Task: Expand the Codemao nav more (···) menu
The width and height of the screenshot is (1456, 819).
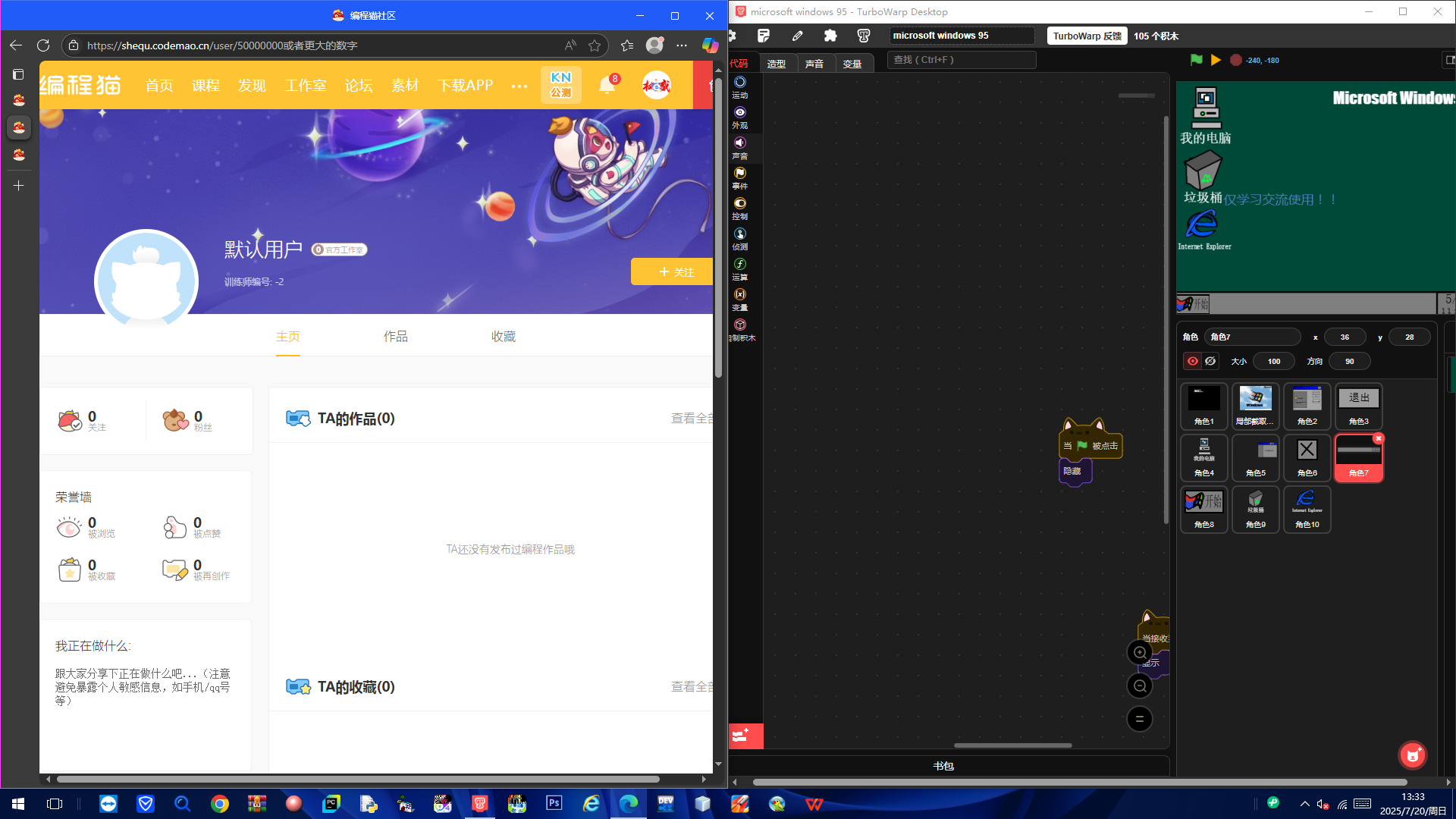Action: pyautogui.click(x=519, y=86)
